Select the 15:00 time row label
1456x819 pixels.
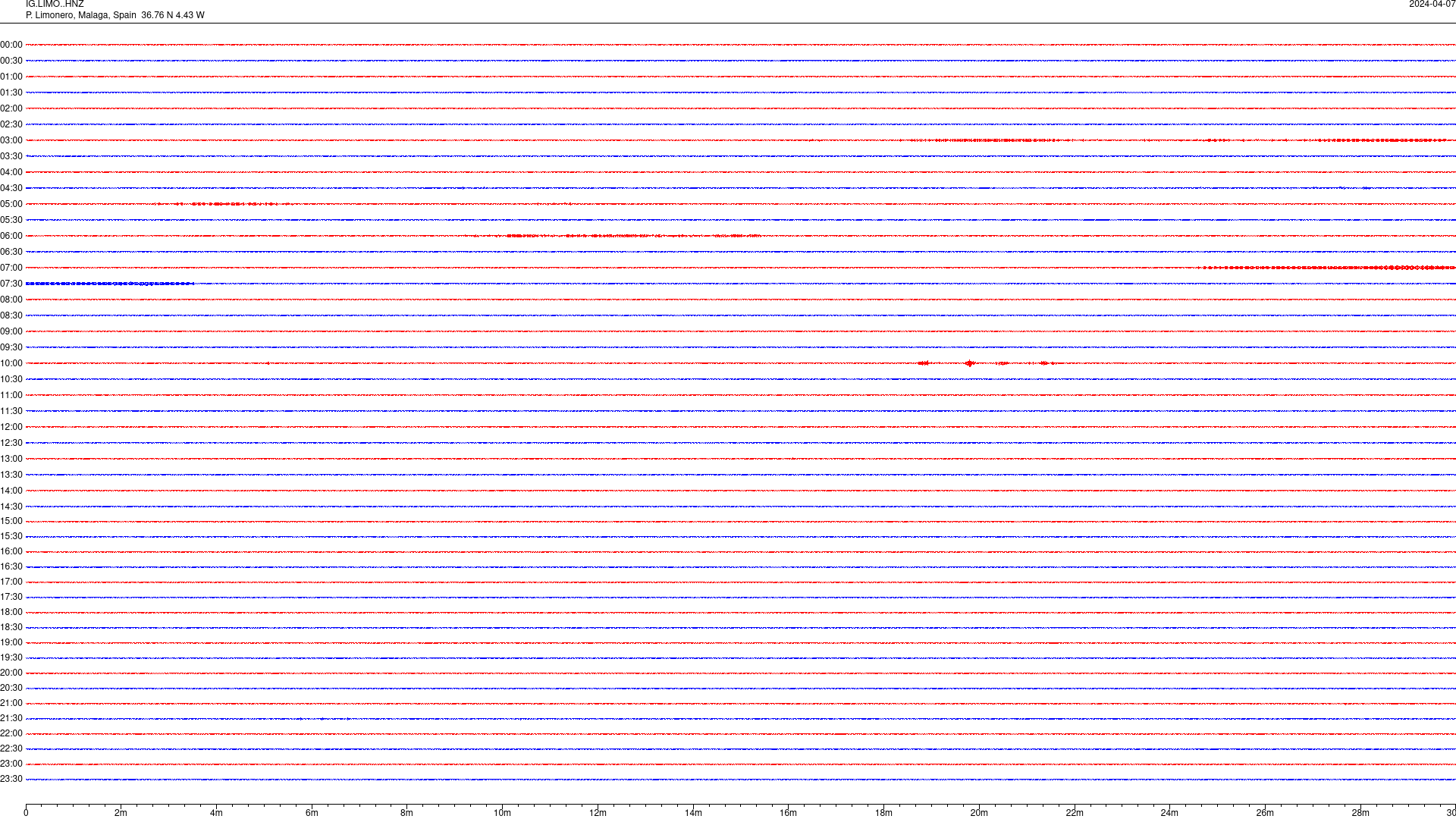click(x=11, y=521)
